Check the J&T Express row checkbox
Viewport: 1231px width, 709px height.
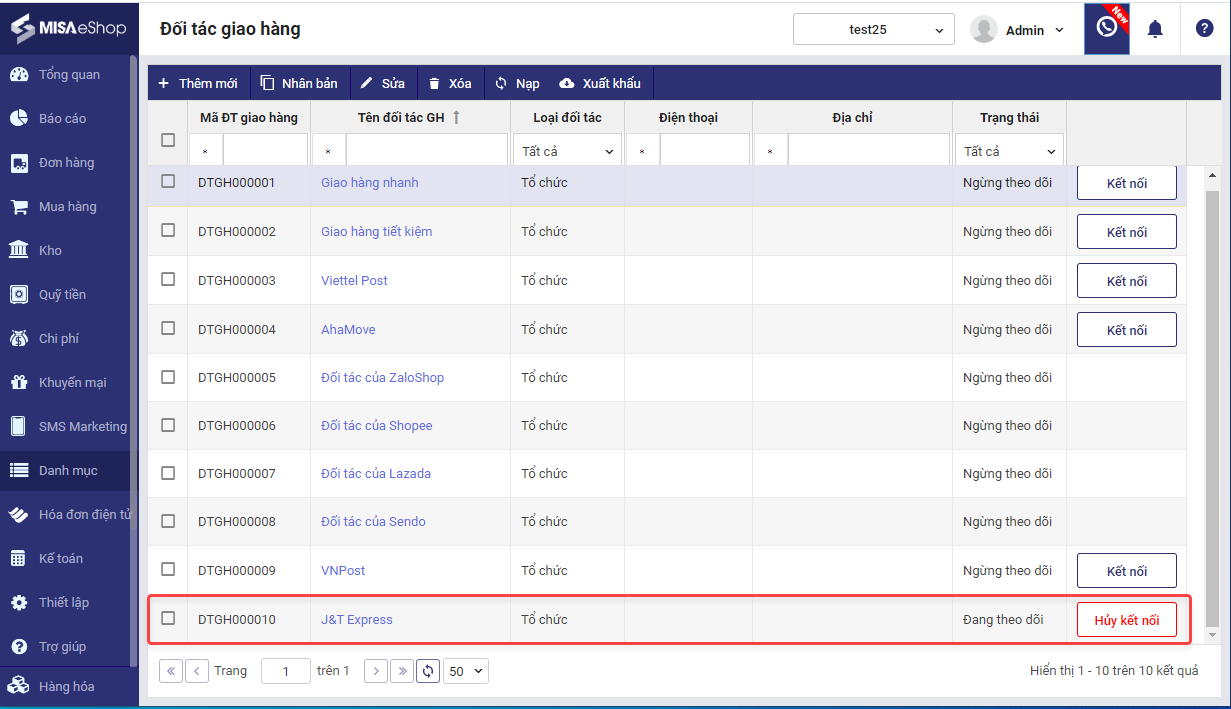(168, 618)
